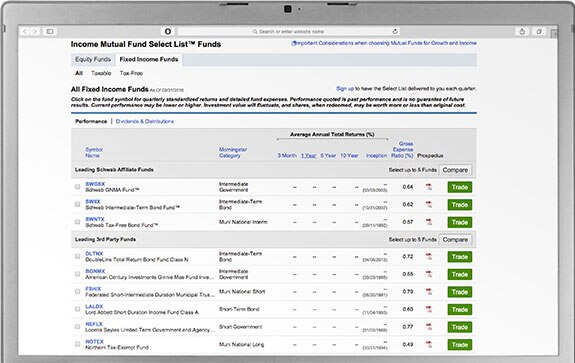The height and width of the screenshot is (363, 575).
Task: Open NOTEX fund symbol link
Action: coord(95,342)
